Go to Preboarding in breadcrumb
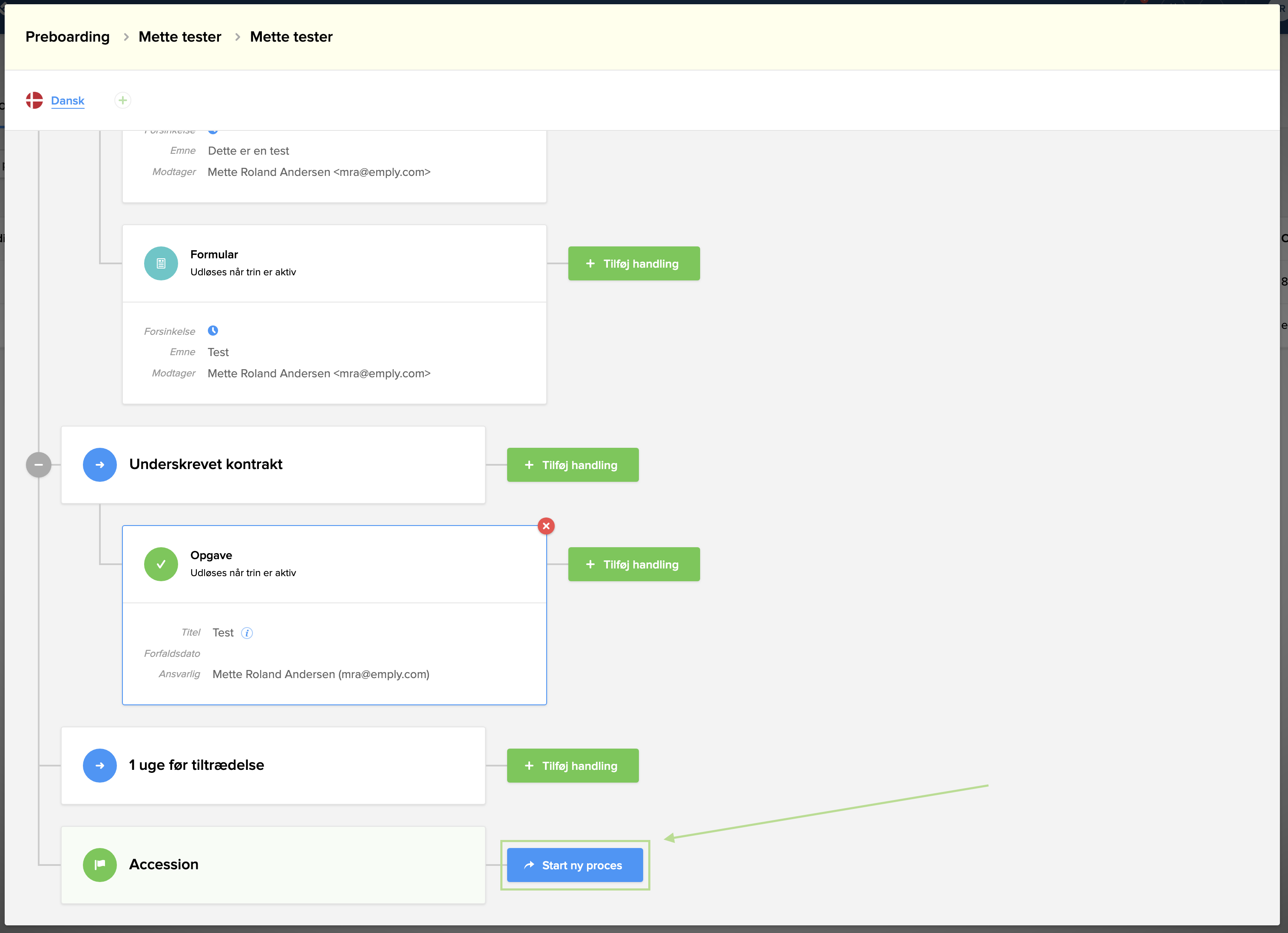 pos(68,37)
